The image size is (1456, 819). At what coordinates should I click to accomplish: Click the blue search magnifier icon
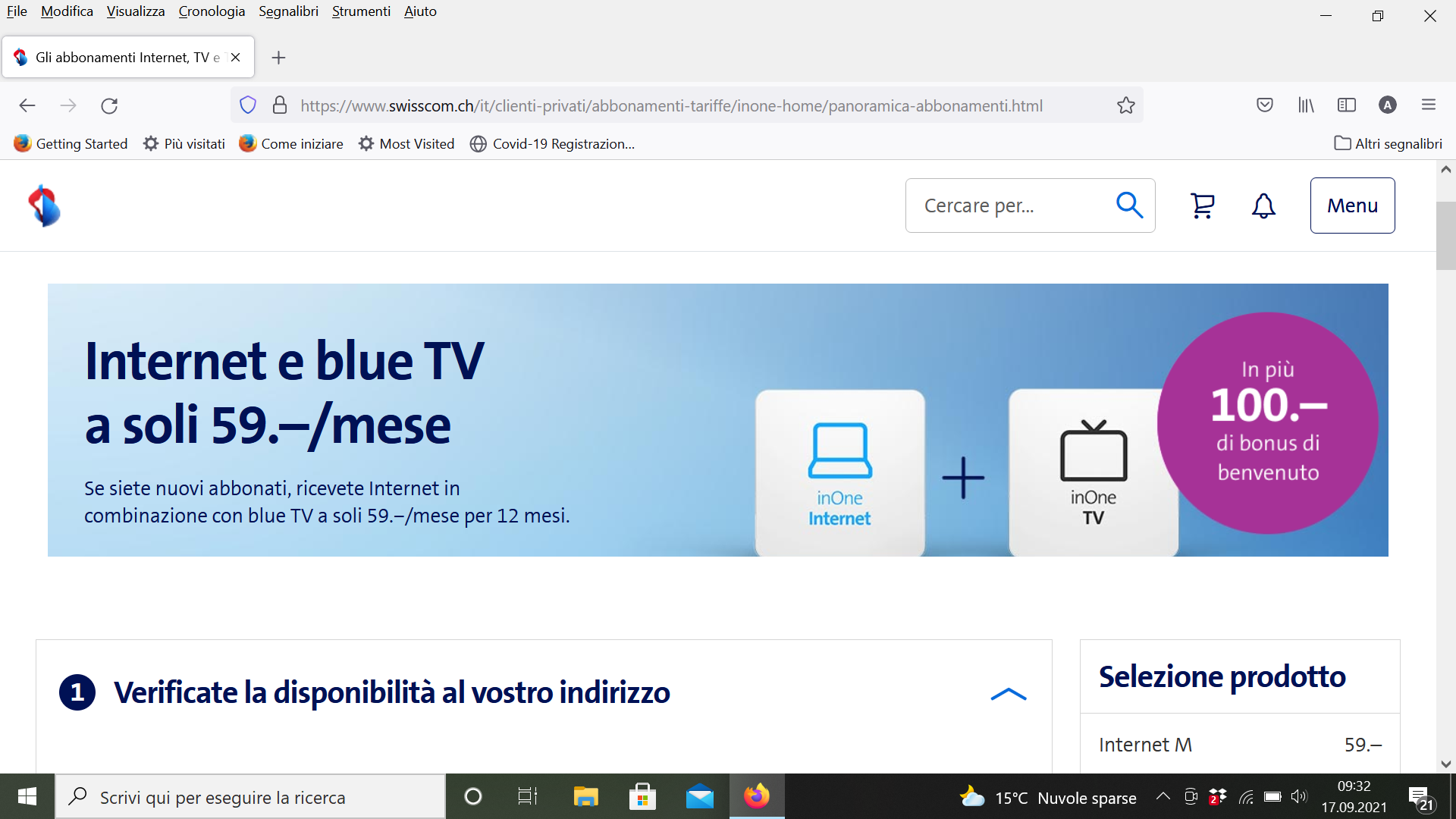(x=1129, y=206)
